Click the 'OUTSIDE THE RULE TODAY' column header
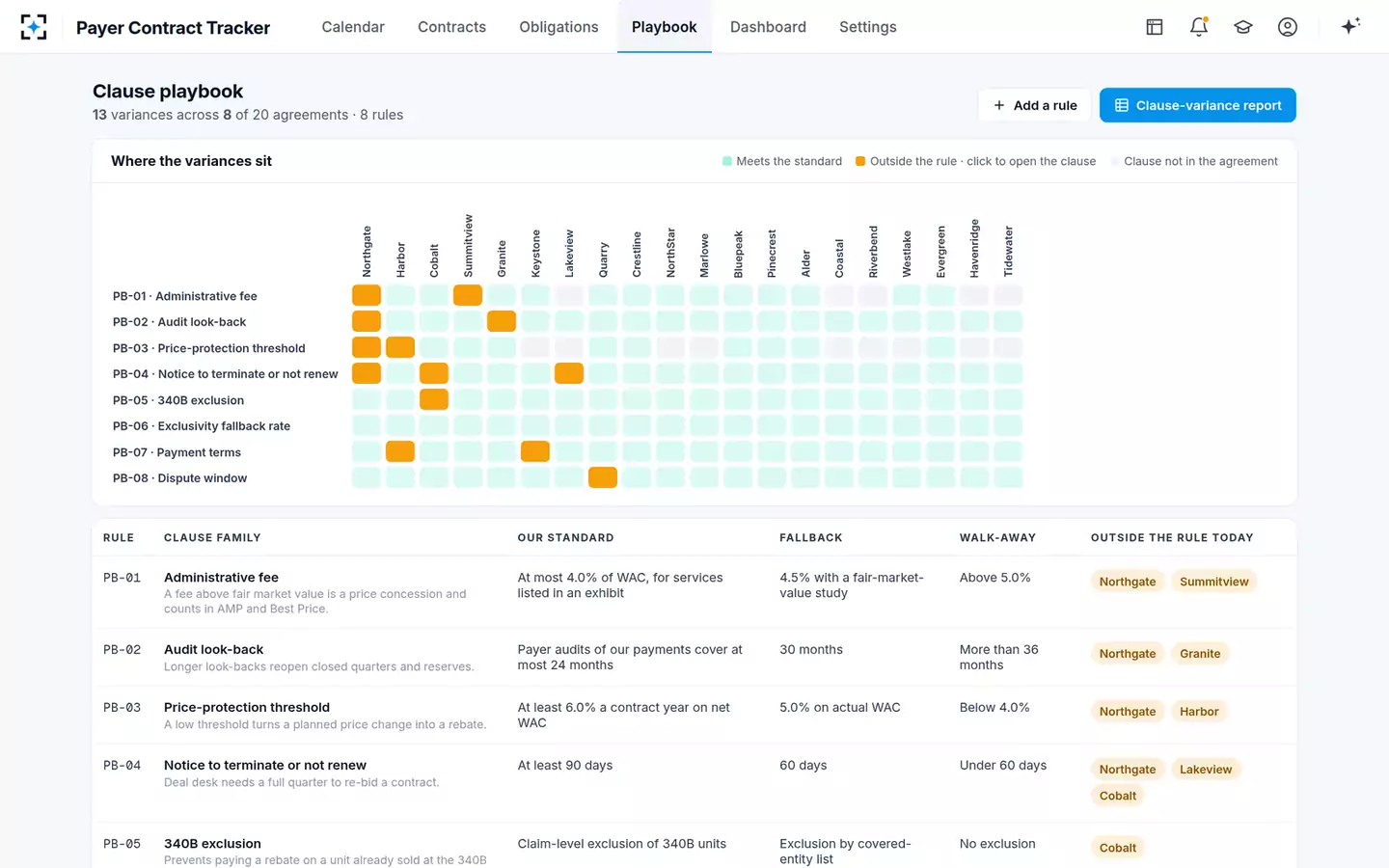 (x=1172, y=537)
